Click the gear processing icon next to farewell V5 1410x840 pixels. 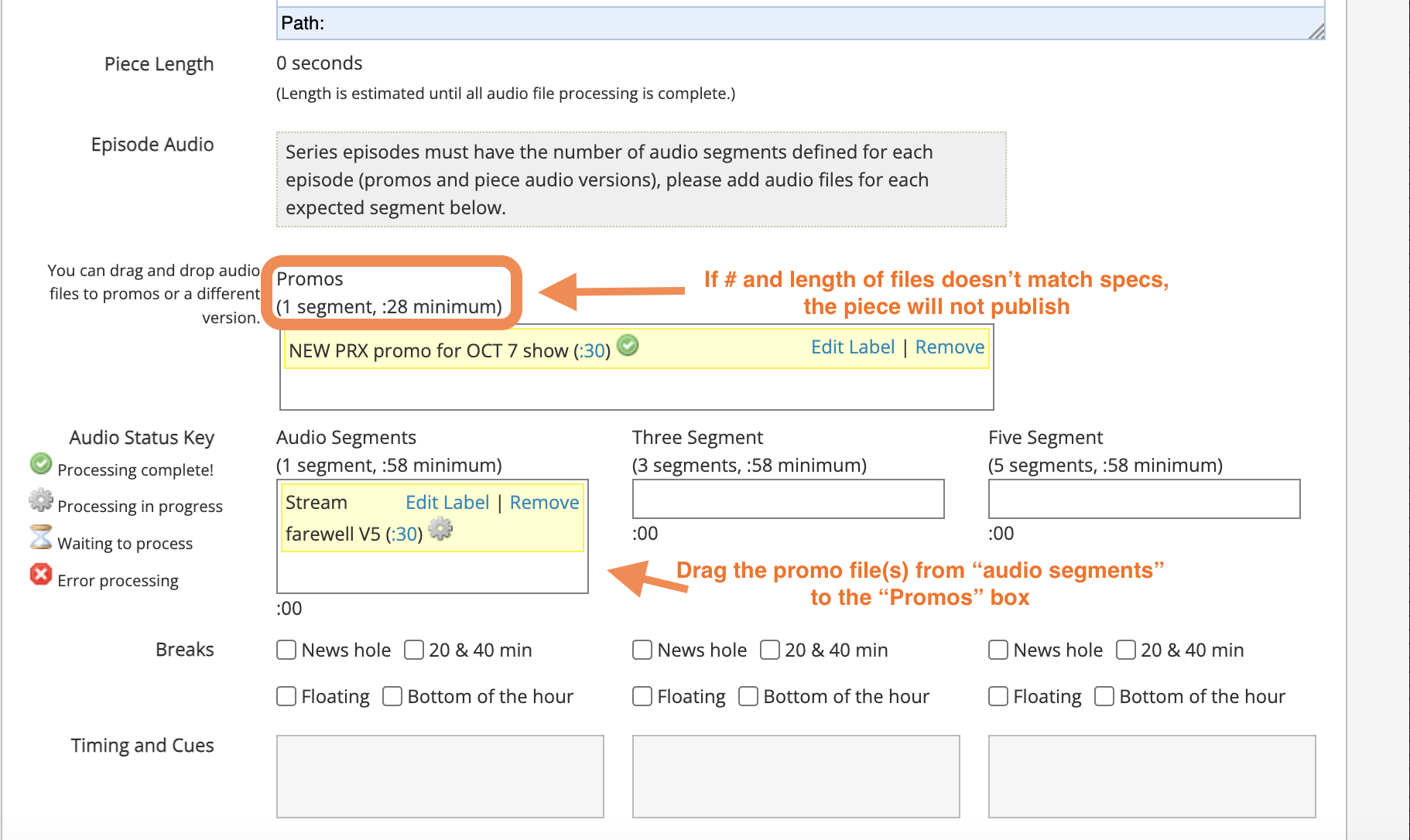click(440, 530)
